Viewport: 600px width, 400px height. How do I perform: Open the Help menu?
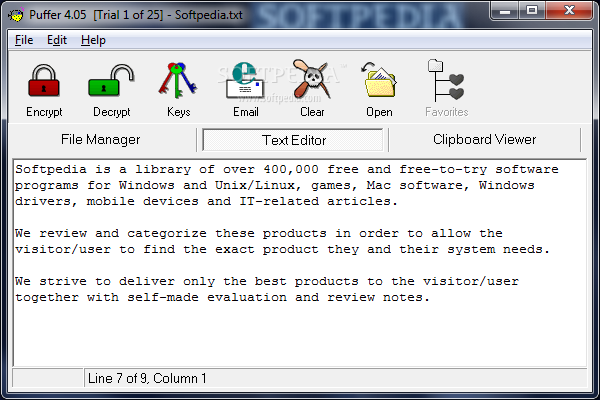pyautogui.click(x=93, y=40)
